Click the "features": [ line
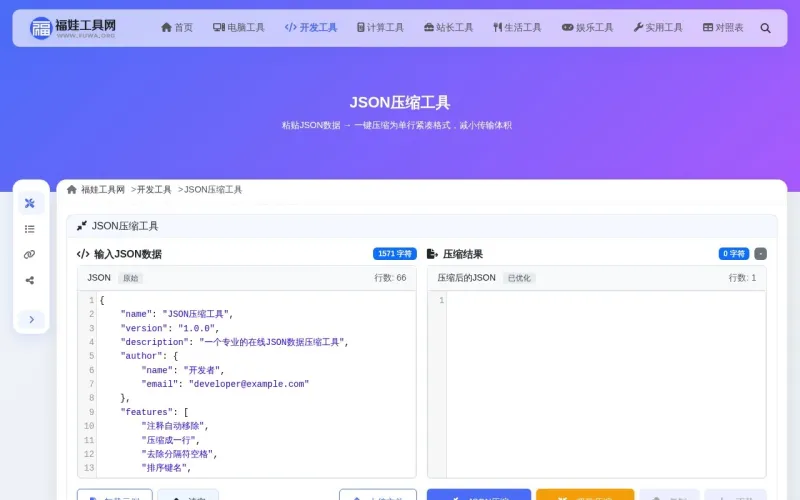Screen dimensions: 800x500 tap(154, 412)
